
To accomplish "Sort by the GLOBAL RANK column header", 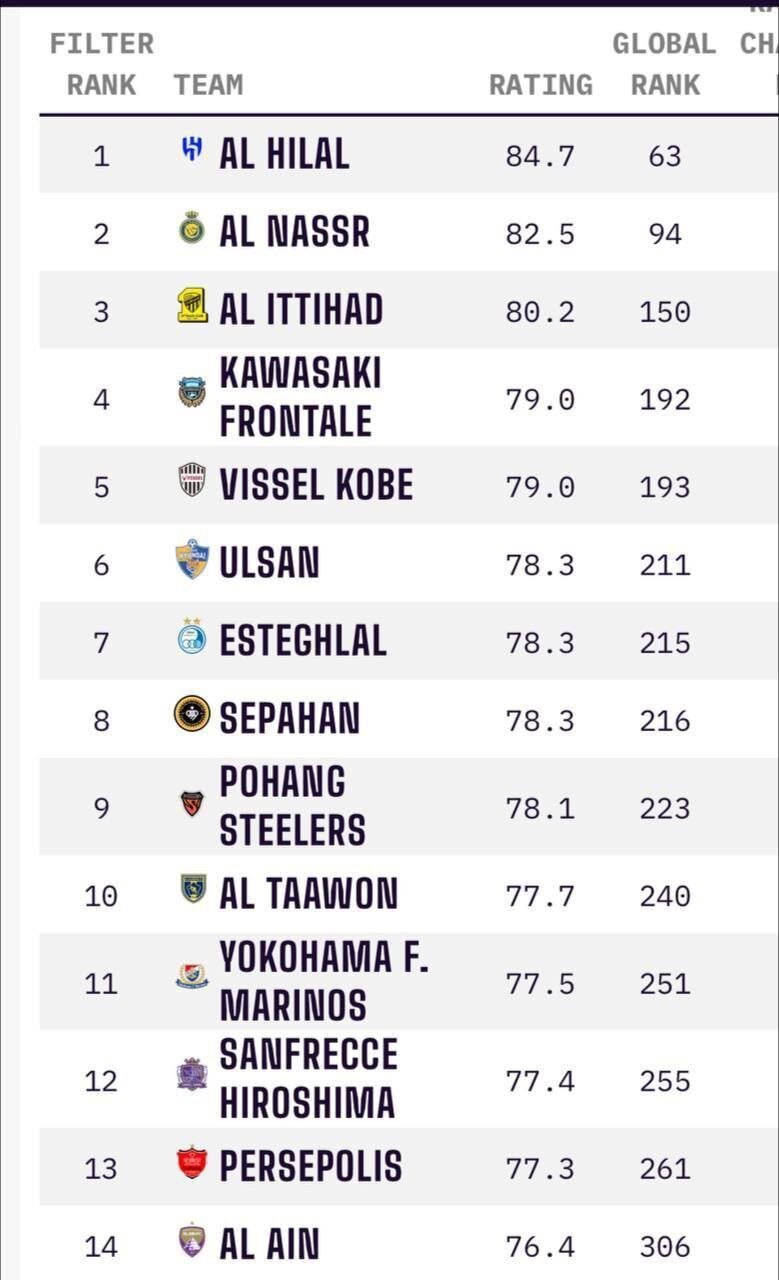I will pos(664,65).
